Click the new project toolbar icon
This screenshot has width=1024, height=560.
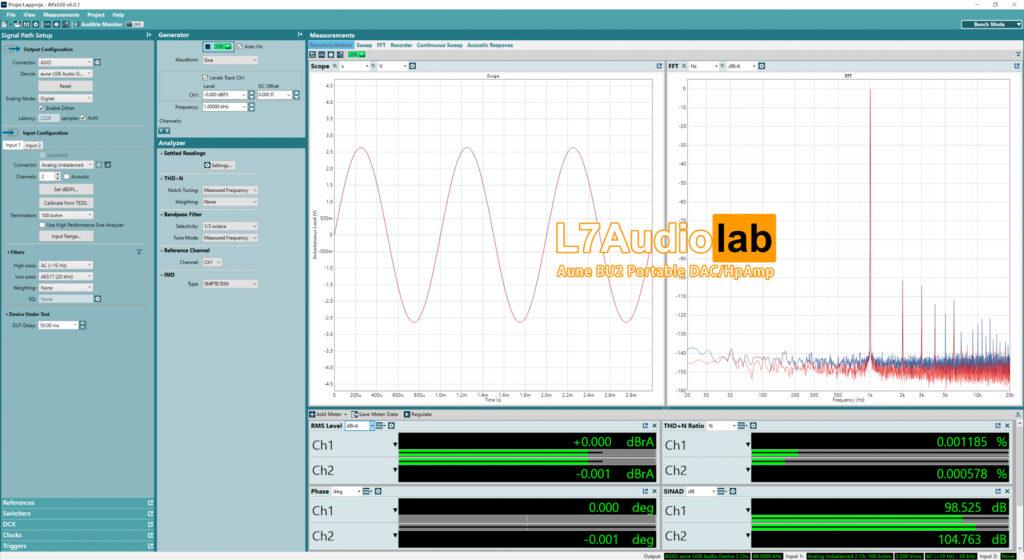[5, 24]
